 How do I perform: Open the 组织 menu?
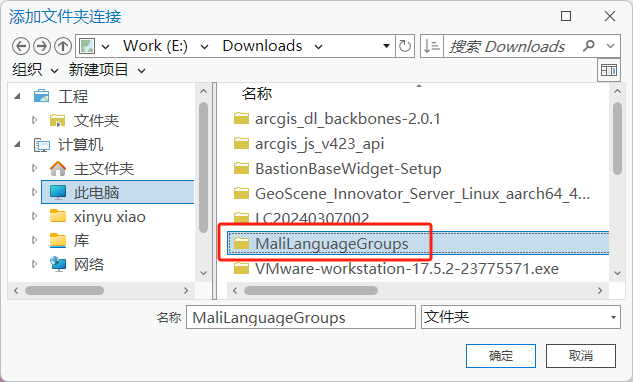[x=35, y=70]
